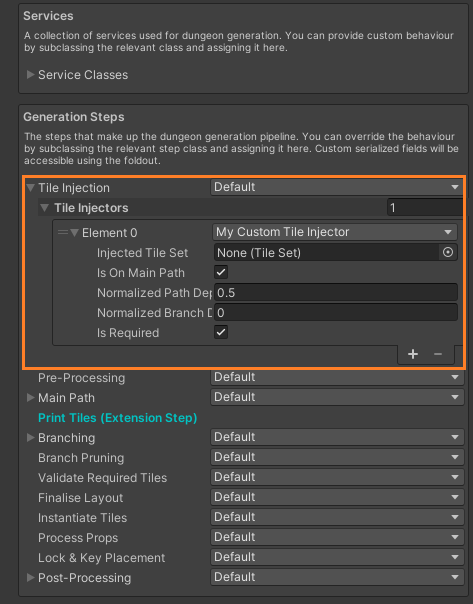Click the Element 0 label
This screenshot has width=473, height=604.
109,233
